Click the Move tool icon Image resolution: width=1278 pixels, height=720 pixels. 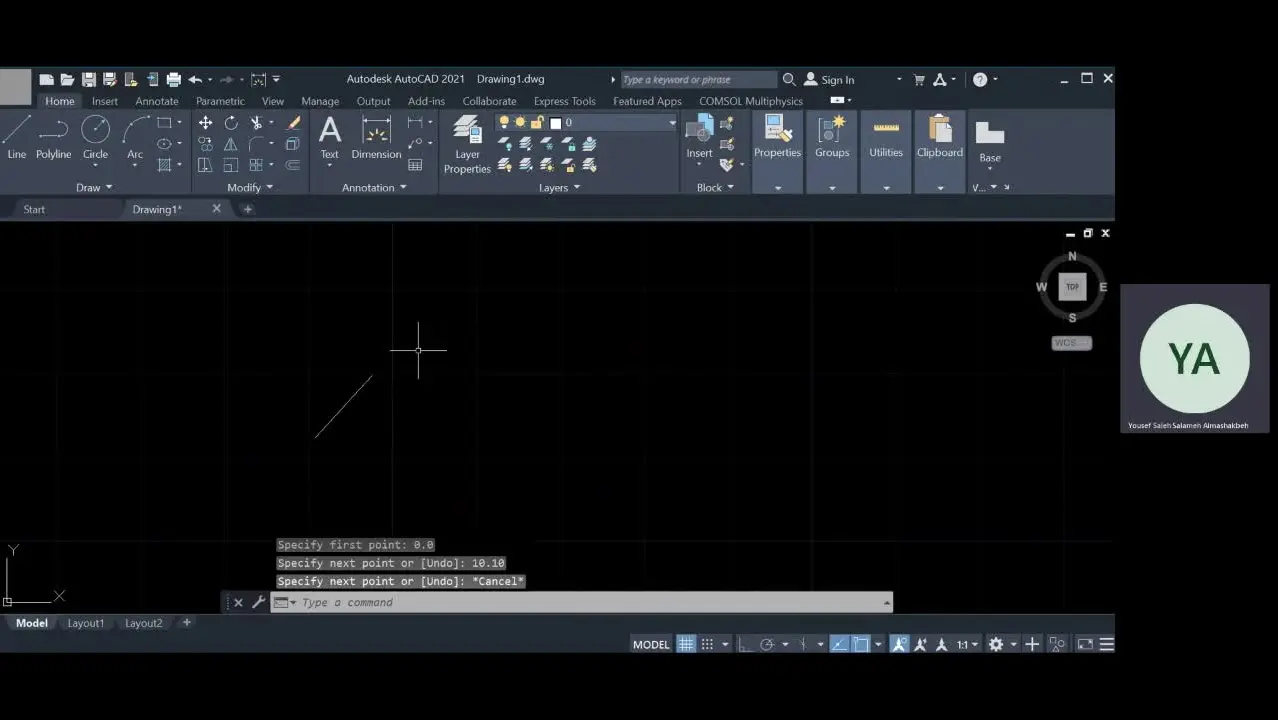click(205, 123)
